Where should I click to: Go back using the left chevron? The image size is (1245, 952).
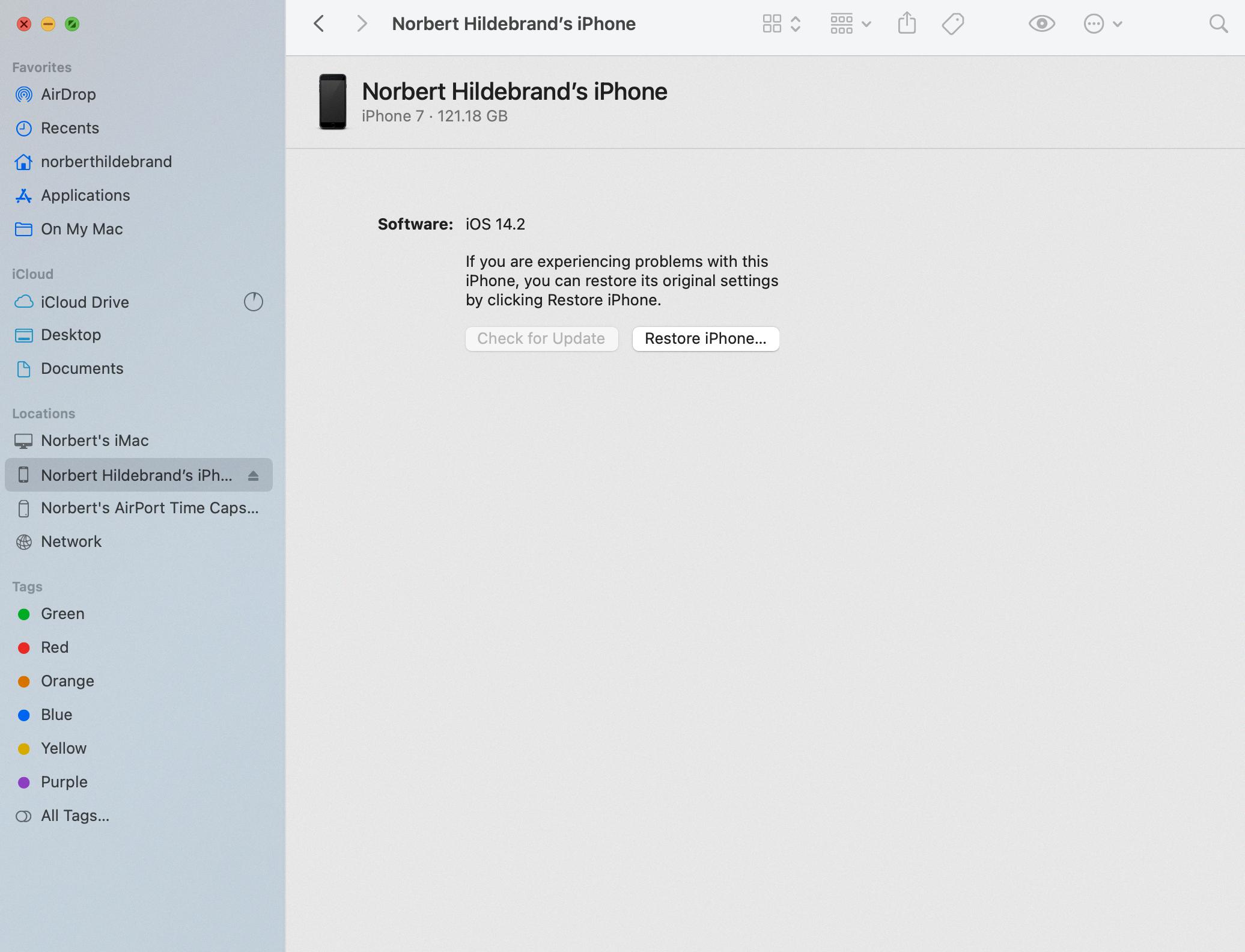pyautogui.click(x=319, y=24)
